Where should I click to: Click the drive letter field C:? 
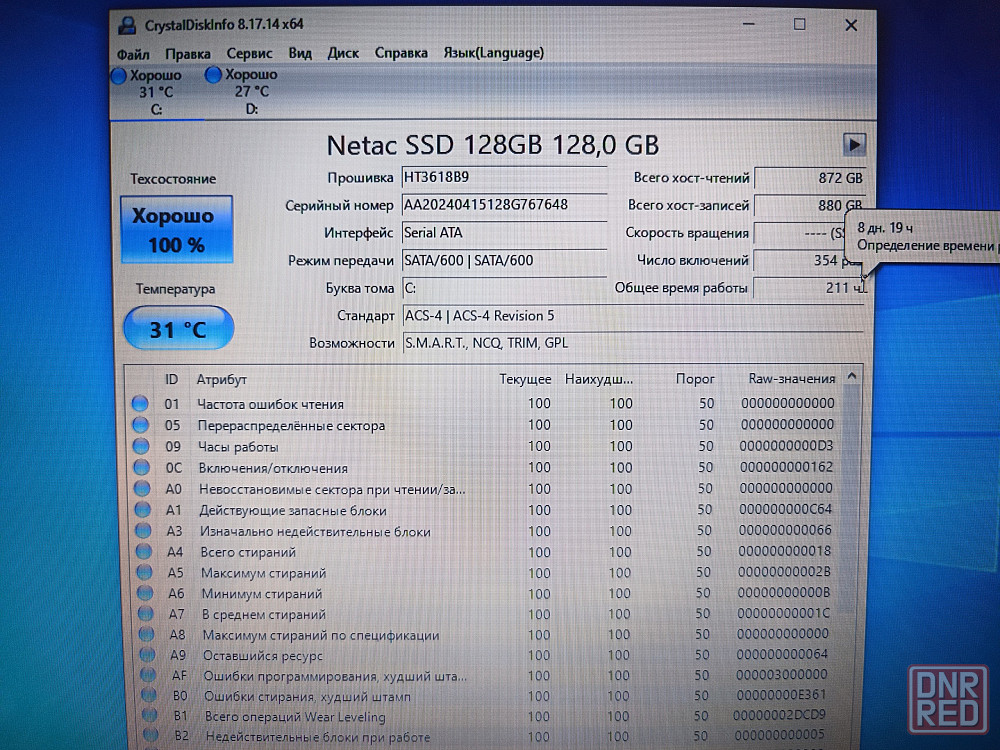[x=504, y=288]
